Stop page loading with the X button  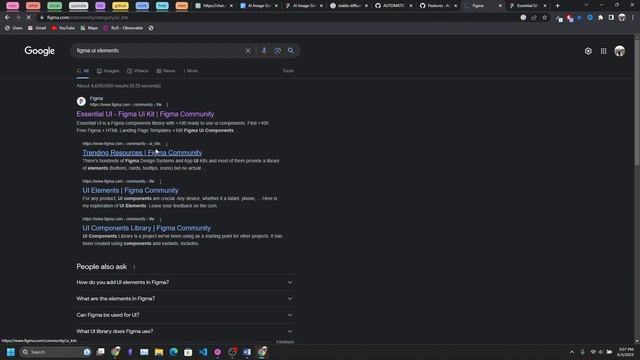click(29, 18)
